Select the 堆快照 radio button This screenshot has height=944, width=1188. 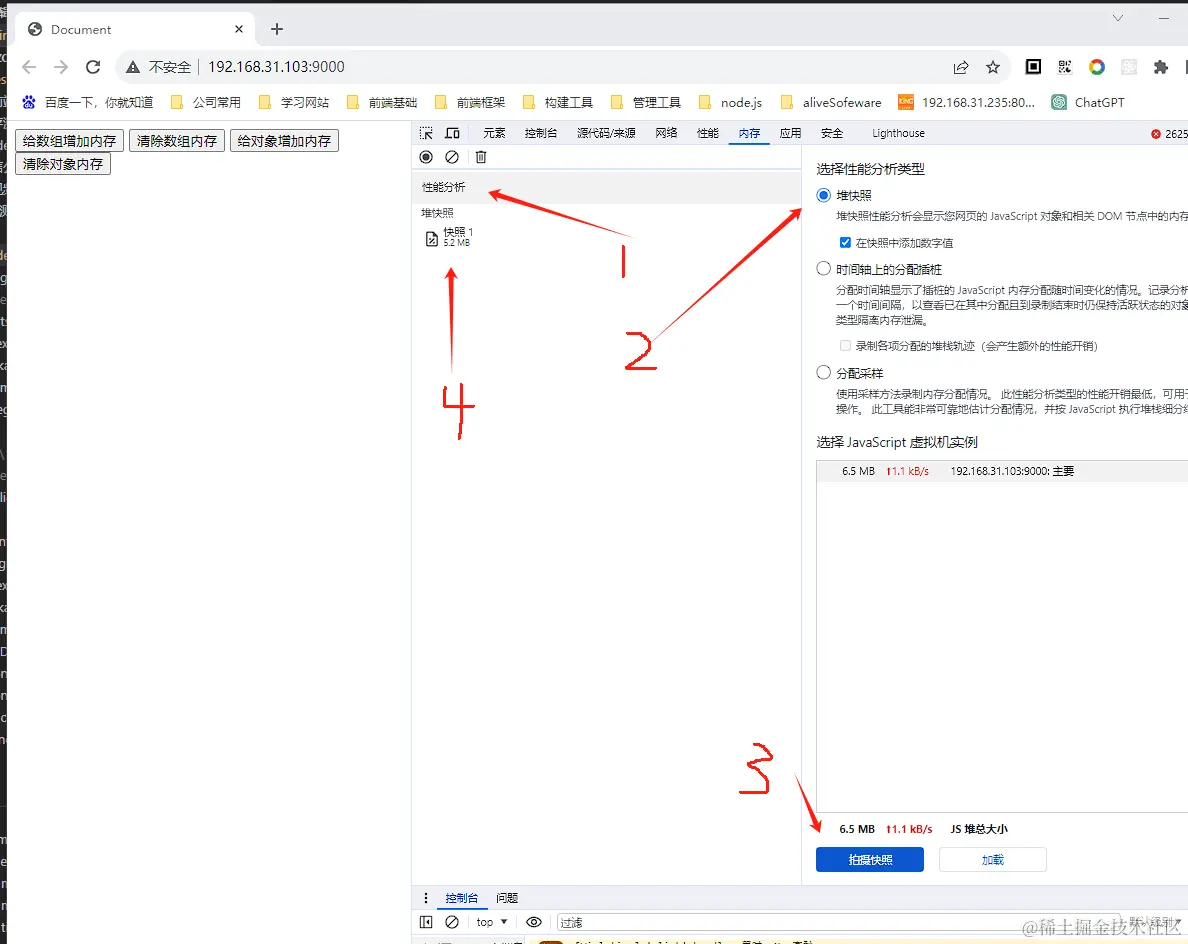tap(824, 195)
